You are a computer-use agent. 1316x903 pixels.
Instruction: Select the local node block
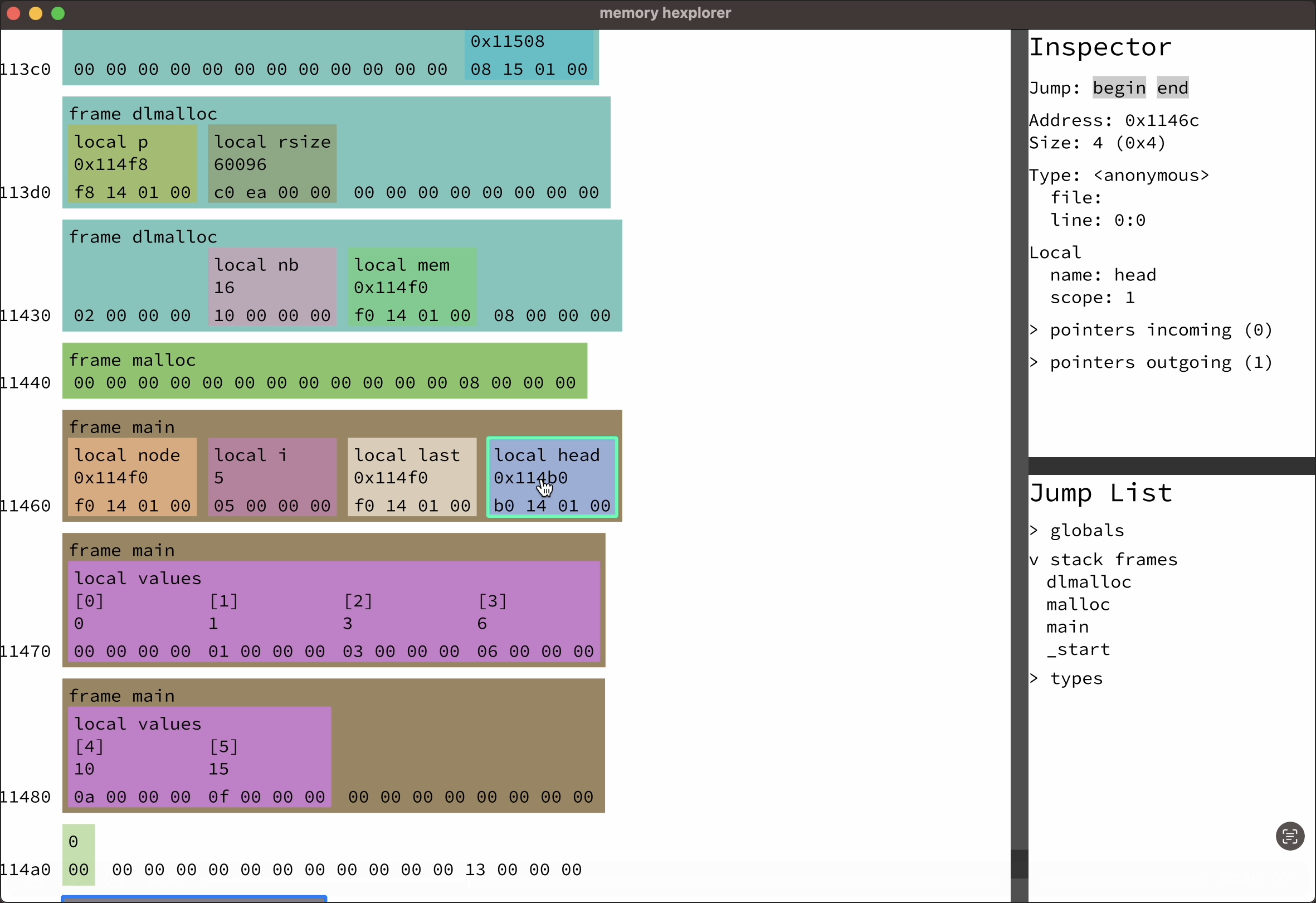click(x=132, y=477)
